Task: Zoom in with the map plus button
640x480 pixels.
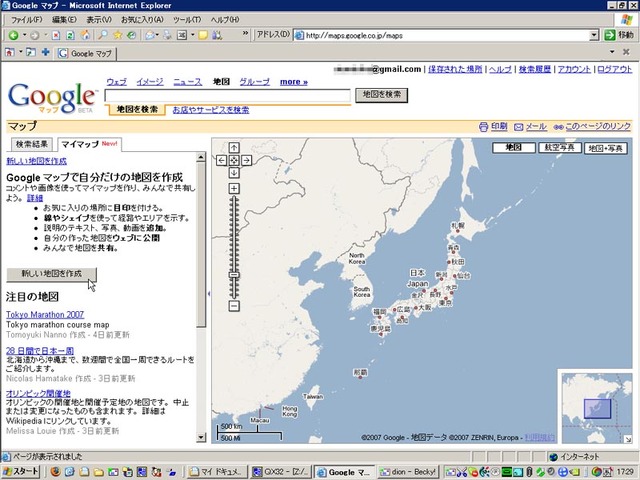Action: point(234,188)
